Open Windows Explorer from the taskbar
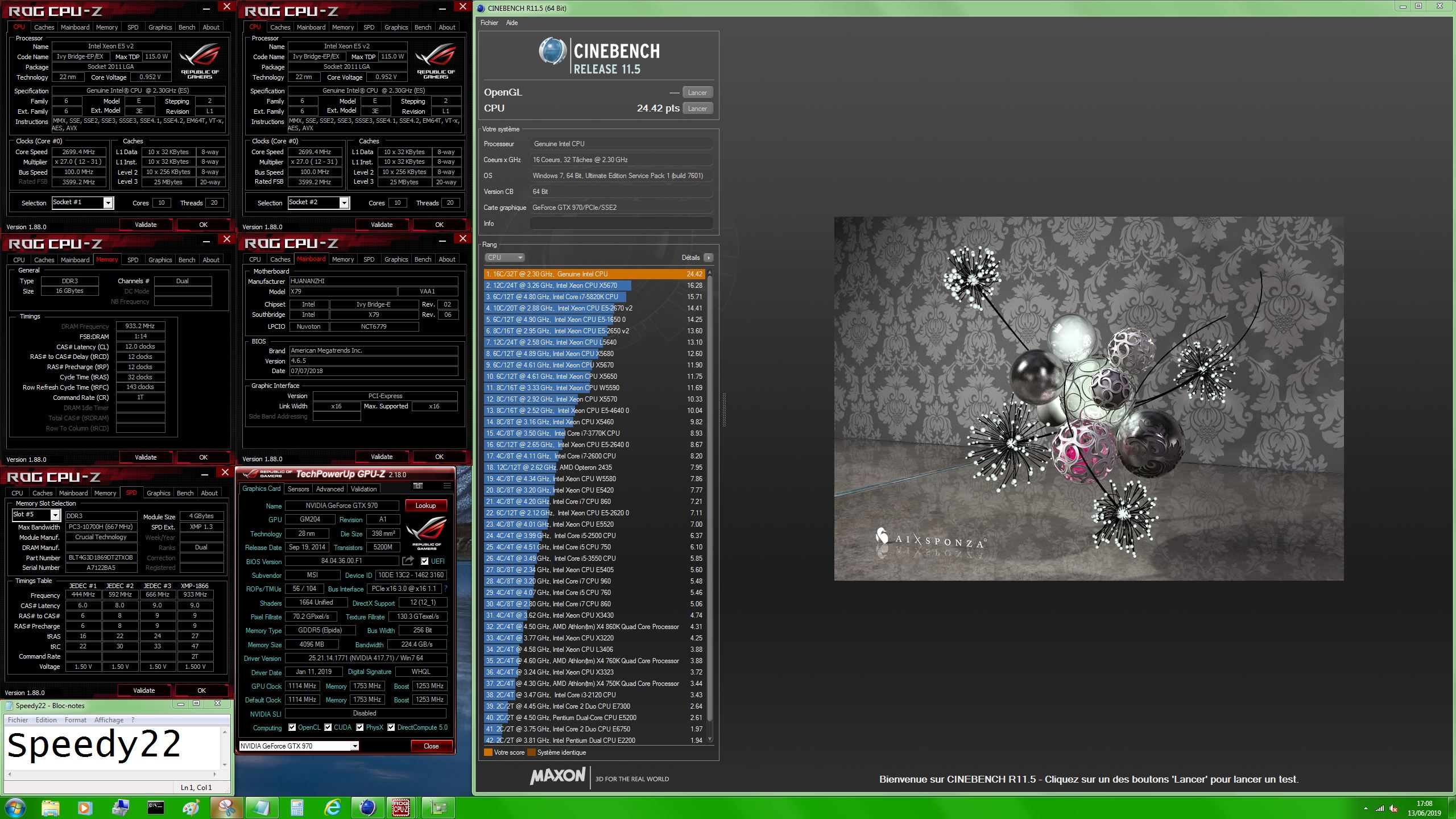 click(x=50, y=808)
